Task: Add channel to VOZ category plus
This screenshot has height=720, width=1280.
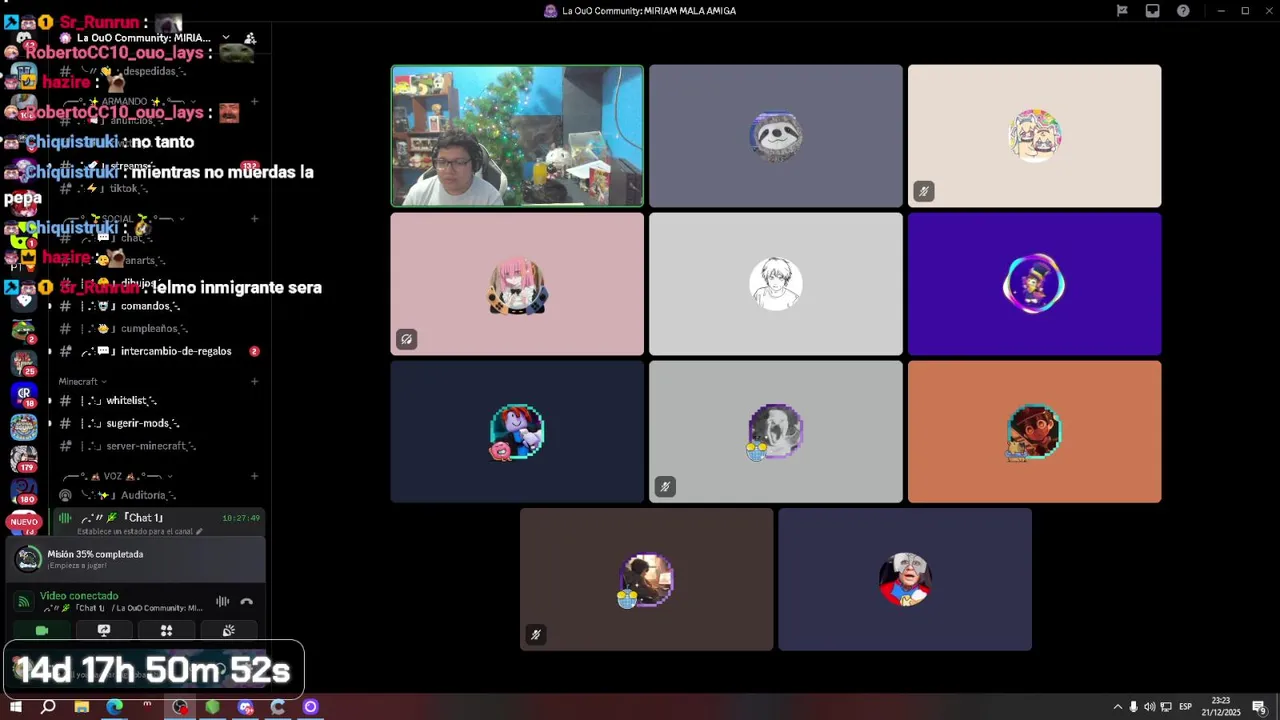Action: point(255,476)
